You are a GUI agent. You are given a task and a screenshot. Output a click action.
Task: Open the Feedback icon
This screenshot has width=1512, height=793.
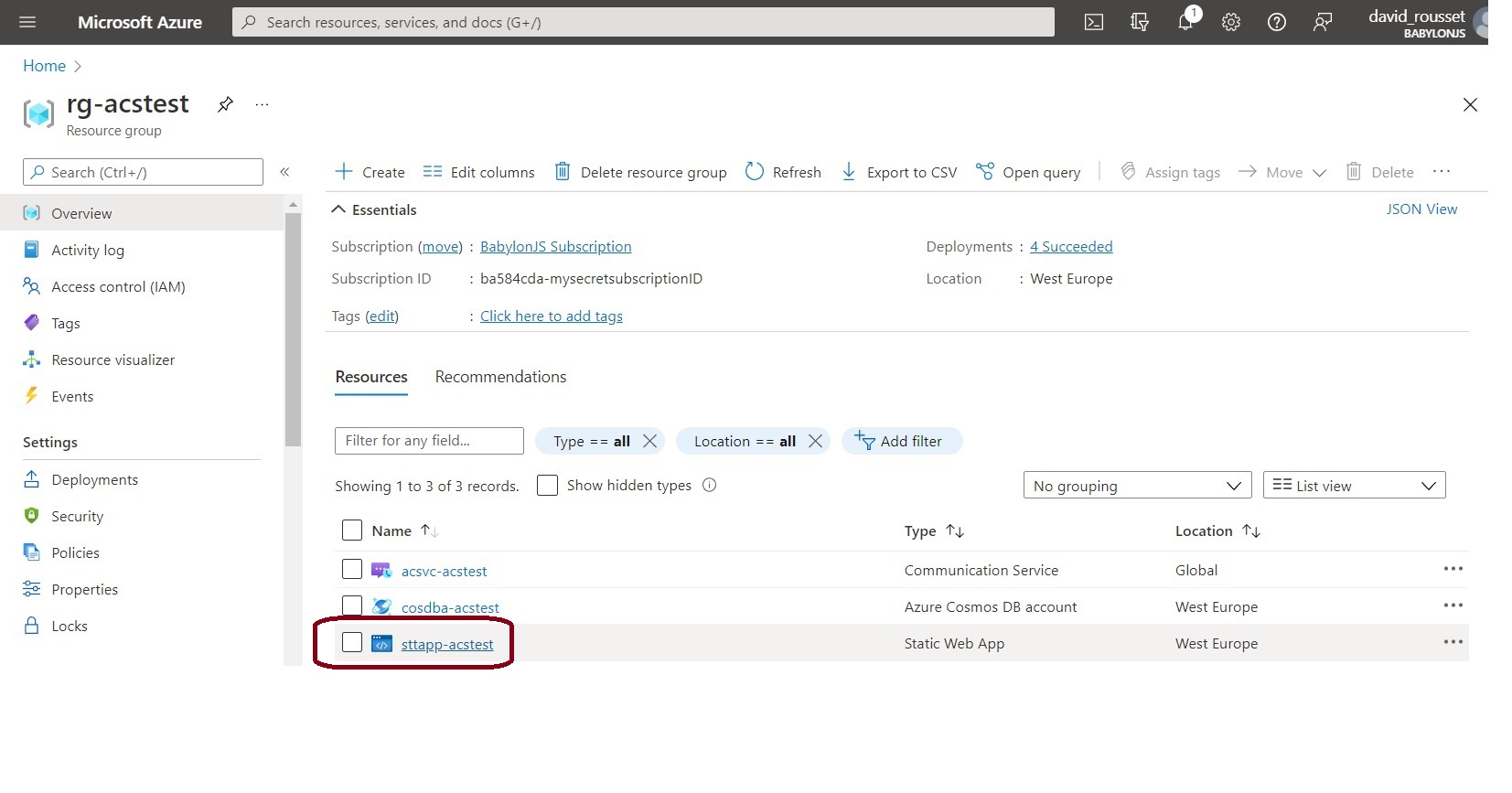pyautogui.click(x=1323, y=22)
